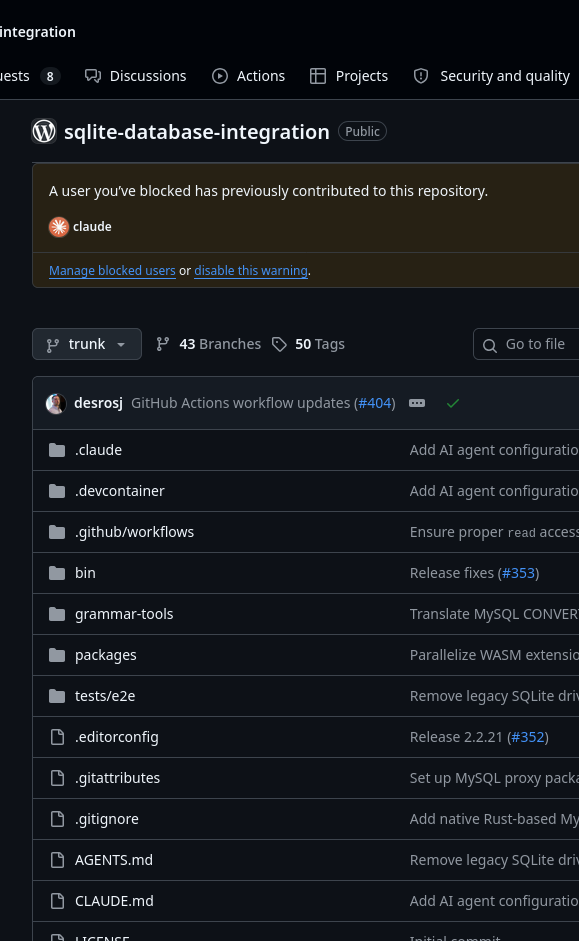Open the .claude row's commit message
Viewport: 579px width, 941px height.
(494, 450)
